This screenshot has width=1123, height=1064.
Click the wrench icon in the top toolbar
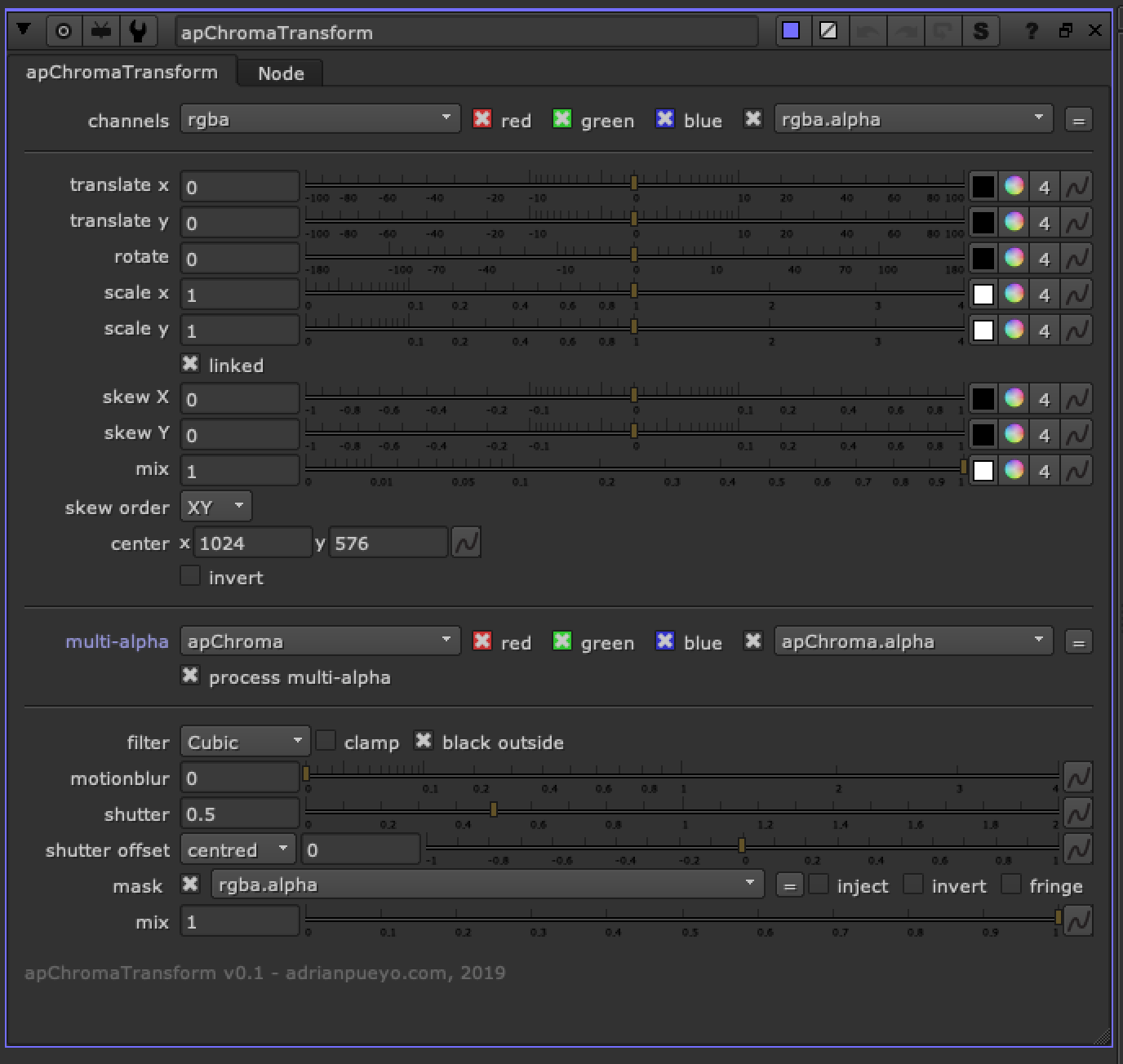click(136, 30)
